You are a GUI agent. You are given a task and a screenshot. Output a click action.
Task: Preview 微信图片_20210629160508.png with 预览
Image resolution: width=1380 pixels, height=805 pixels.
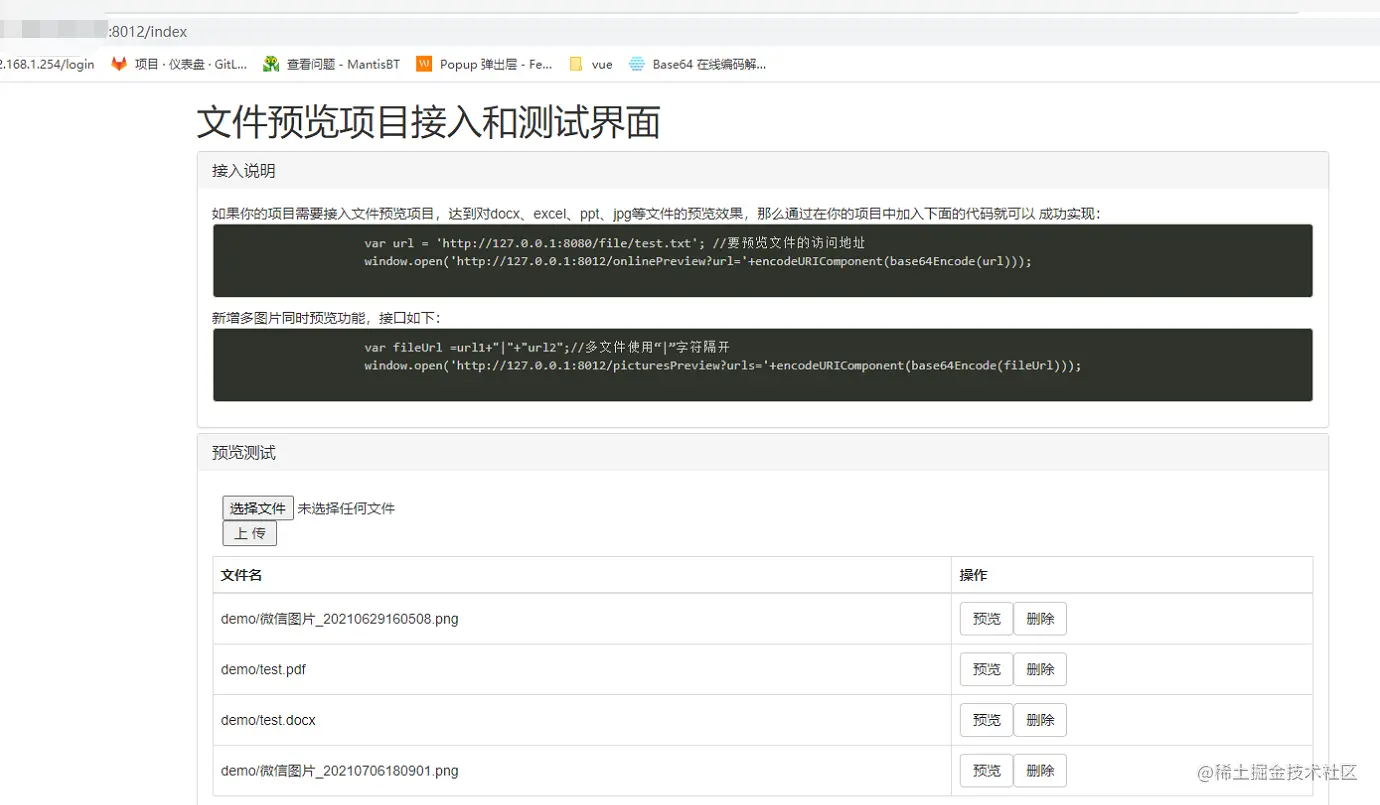pyautogui.click(x=986, y=619)
